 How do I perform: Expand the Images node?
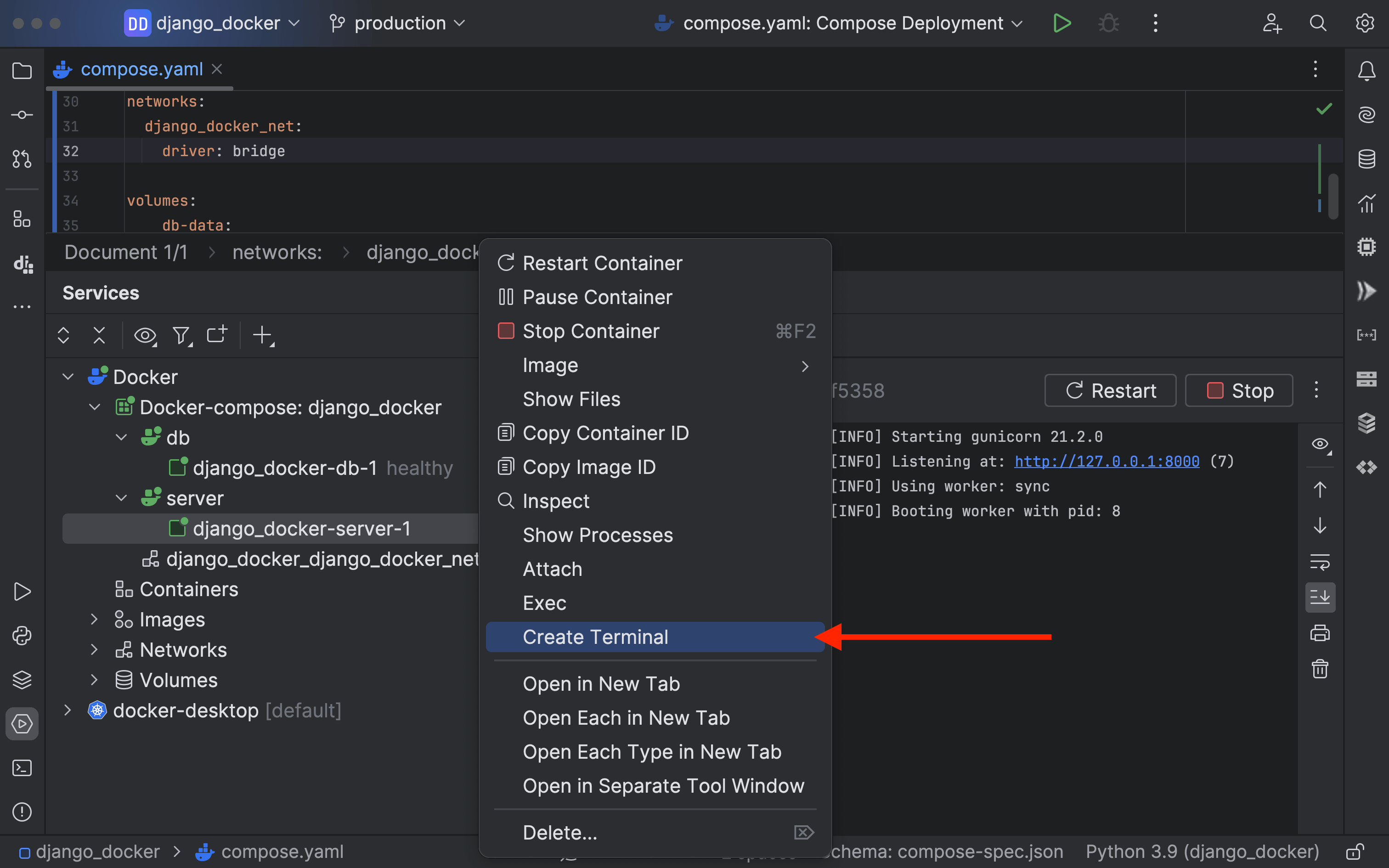click(x=94, y=620)
